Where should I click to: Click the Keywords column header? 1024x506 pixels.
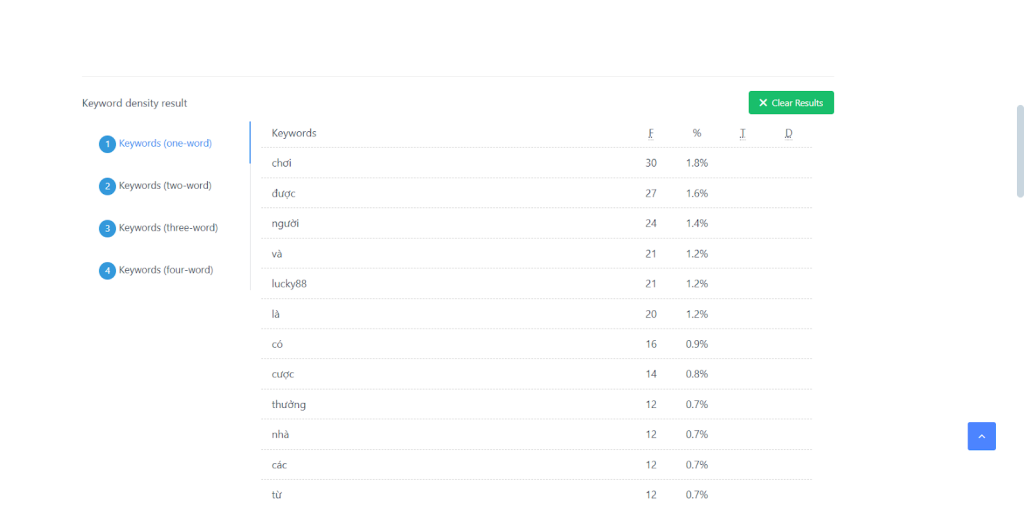294,133
